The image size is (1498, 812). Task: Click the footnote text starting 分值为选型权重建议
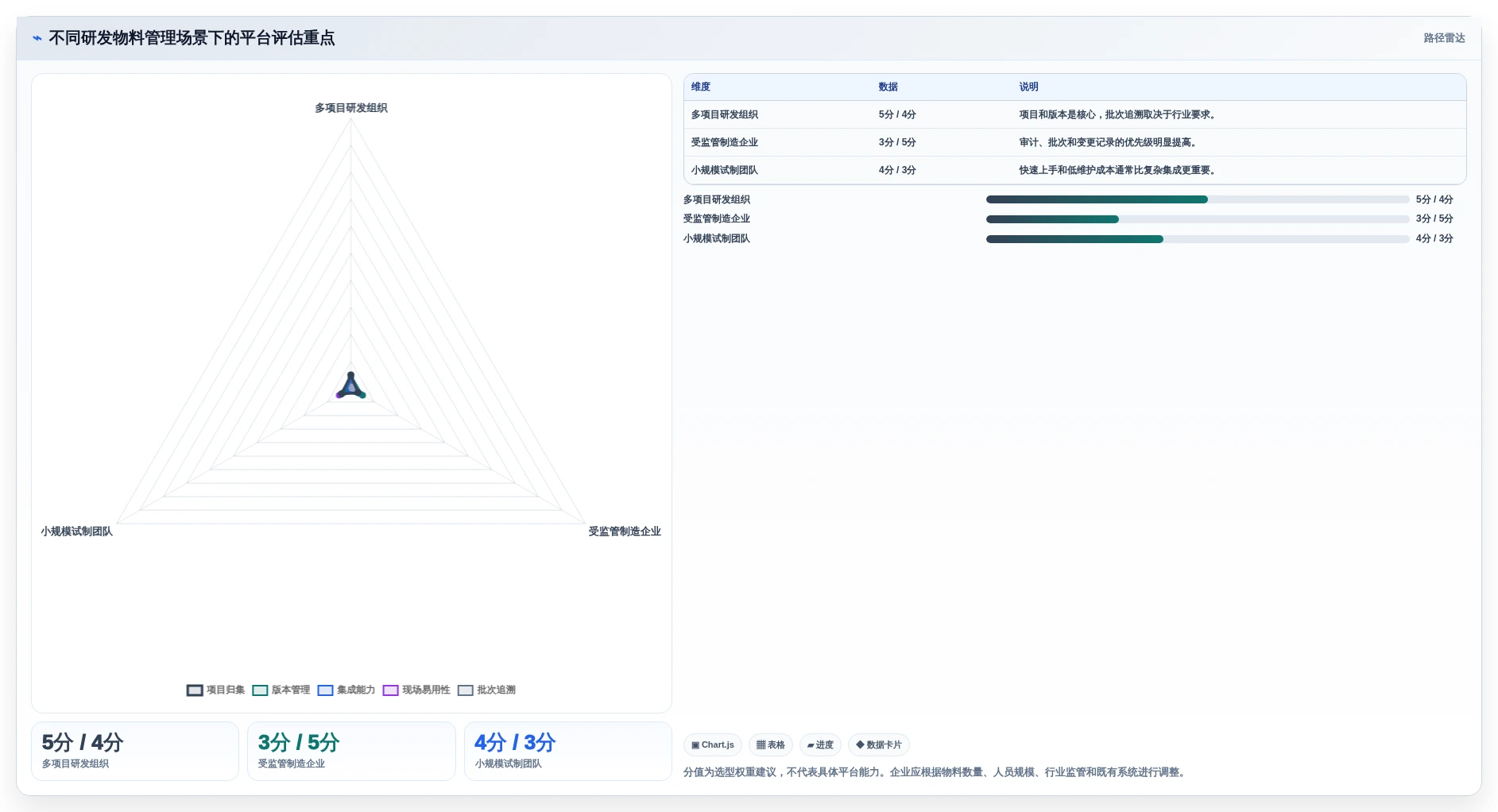click(x=936, y=772)
